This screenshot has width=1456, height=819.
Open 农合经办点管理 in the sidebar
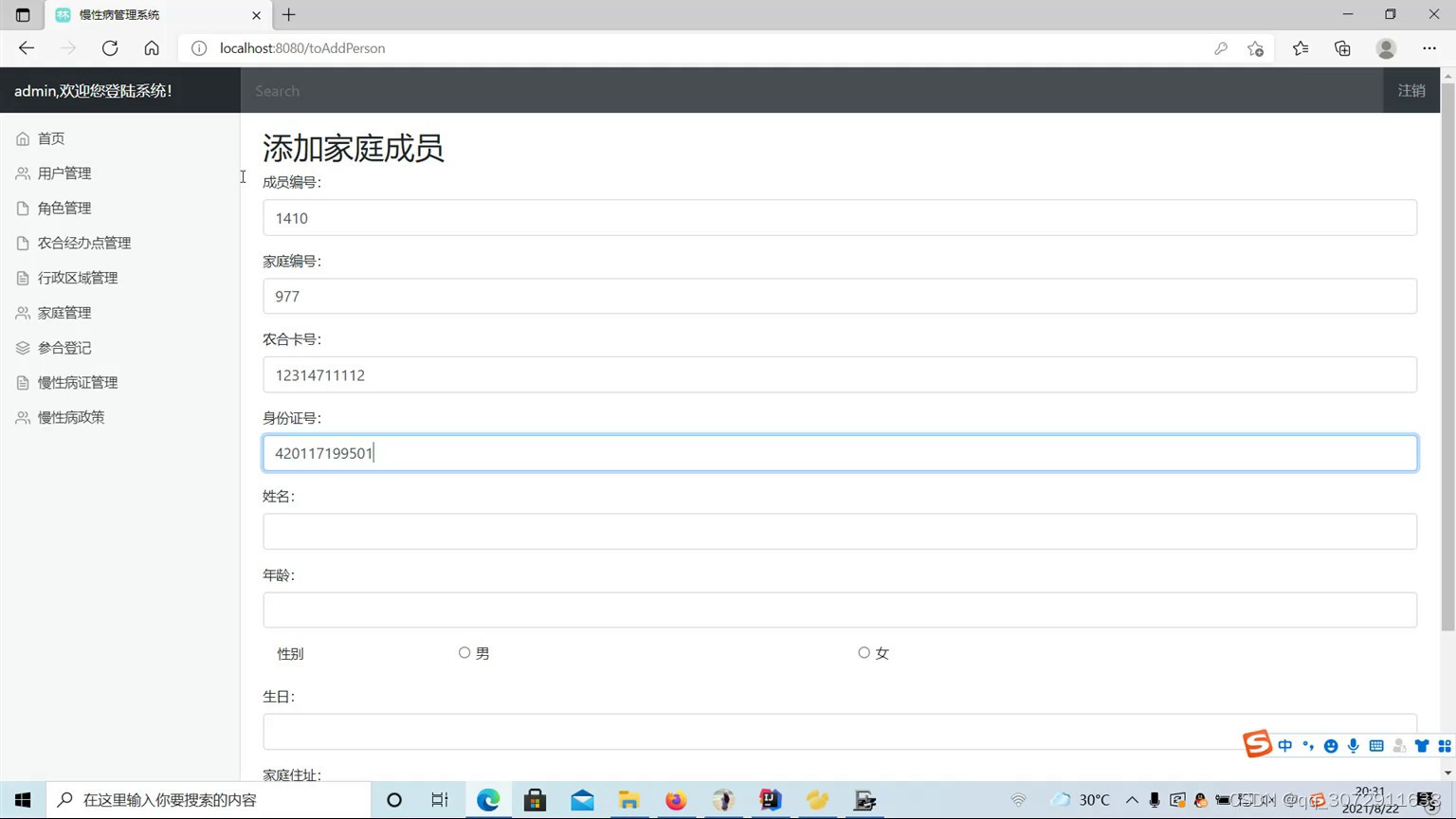[83, 244]
